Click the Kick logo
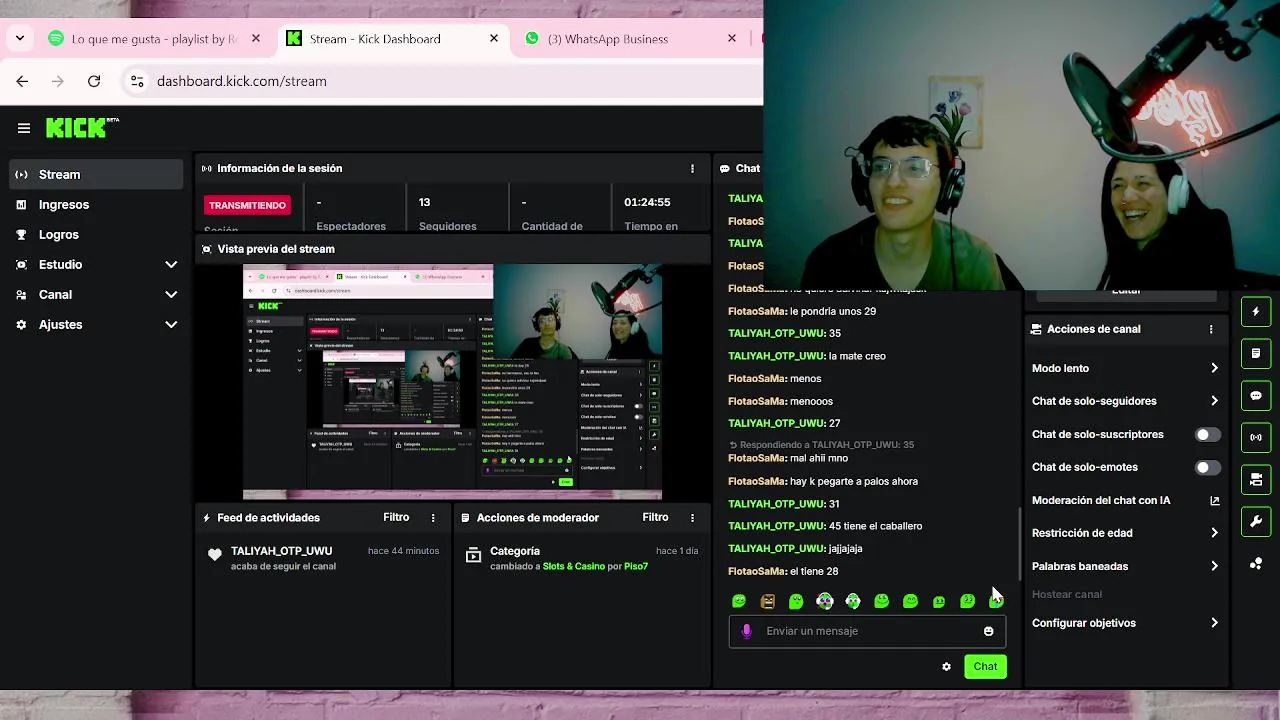Image resolution: width=1280 pixels, height=720 pixels. (82, 128)
